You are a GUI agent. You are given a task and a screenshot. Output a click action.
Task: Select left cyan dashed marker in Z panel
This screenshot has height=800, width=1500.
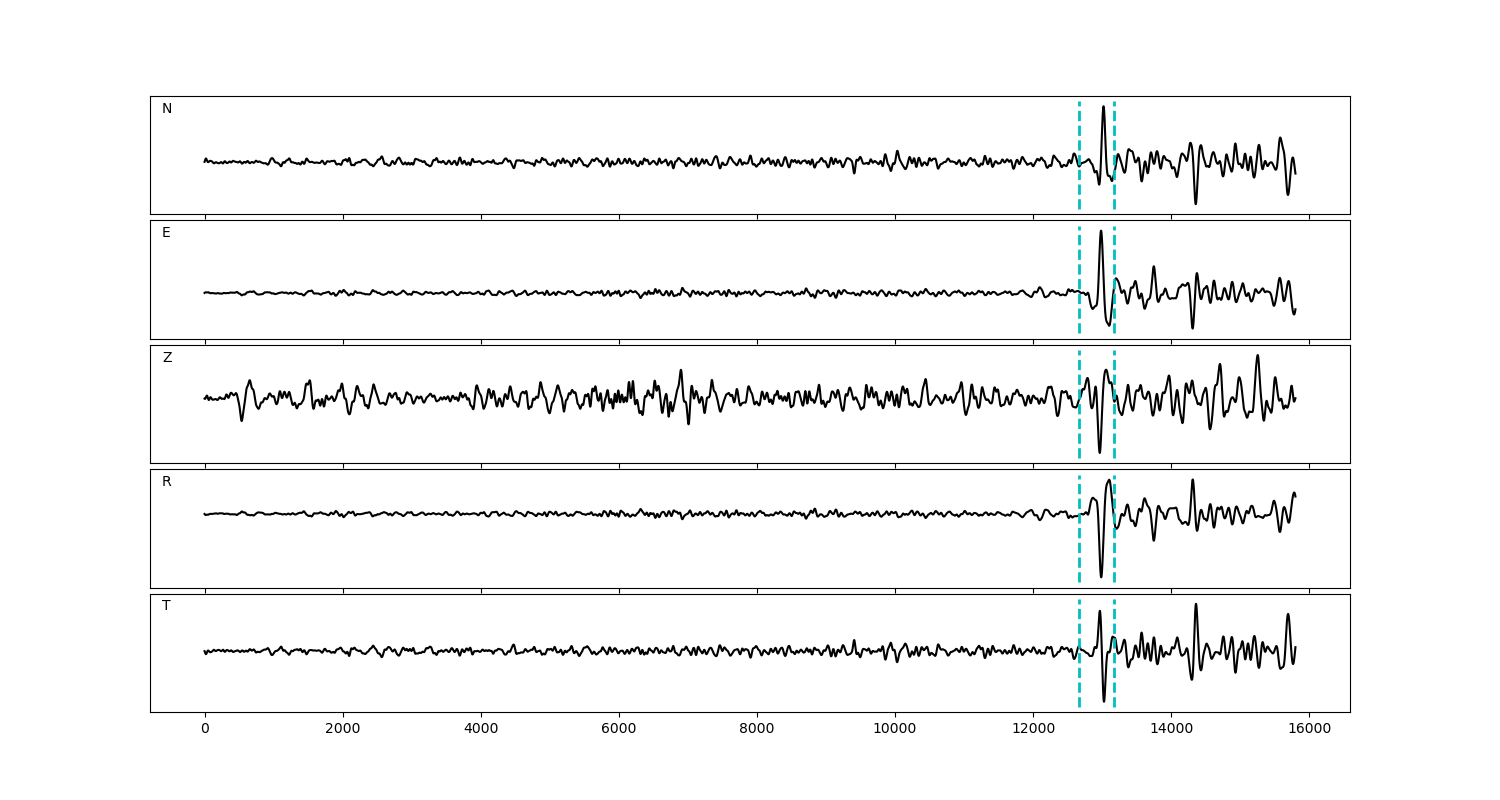click(1079, 430)
